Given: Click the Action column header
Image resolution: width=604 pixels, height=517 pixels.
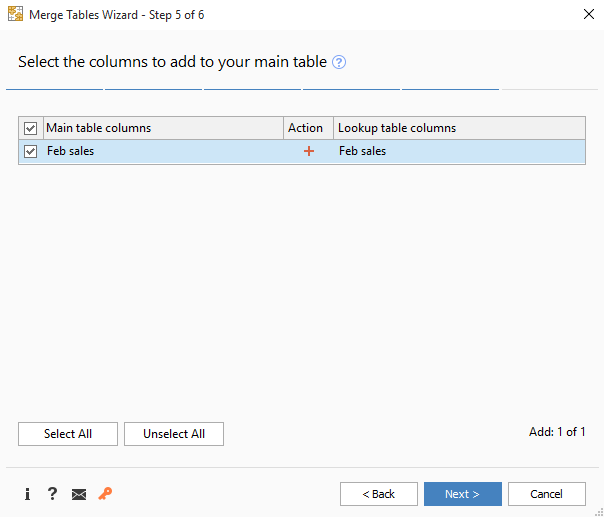Looking at the screenshot, I should tap(309, 128).
